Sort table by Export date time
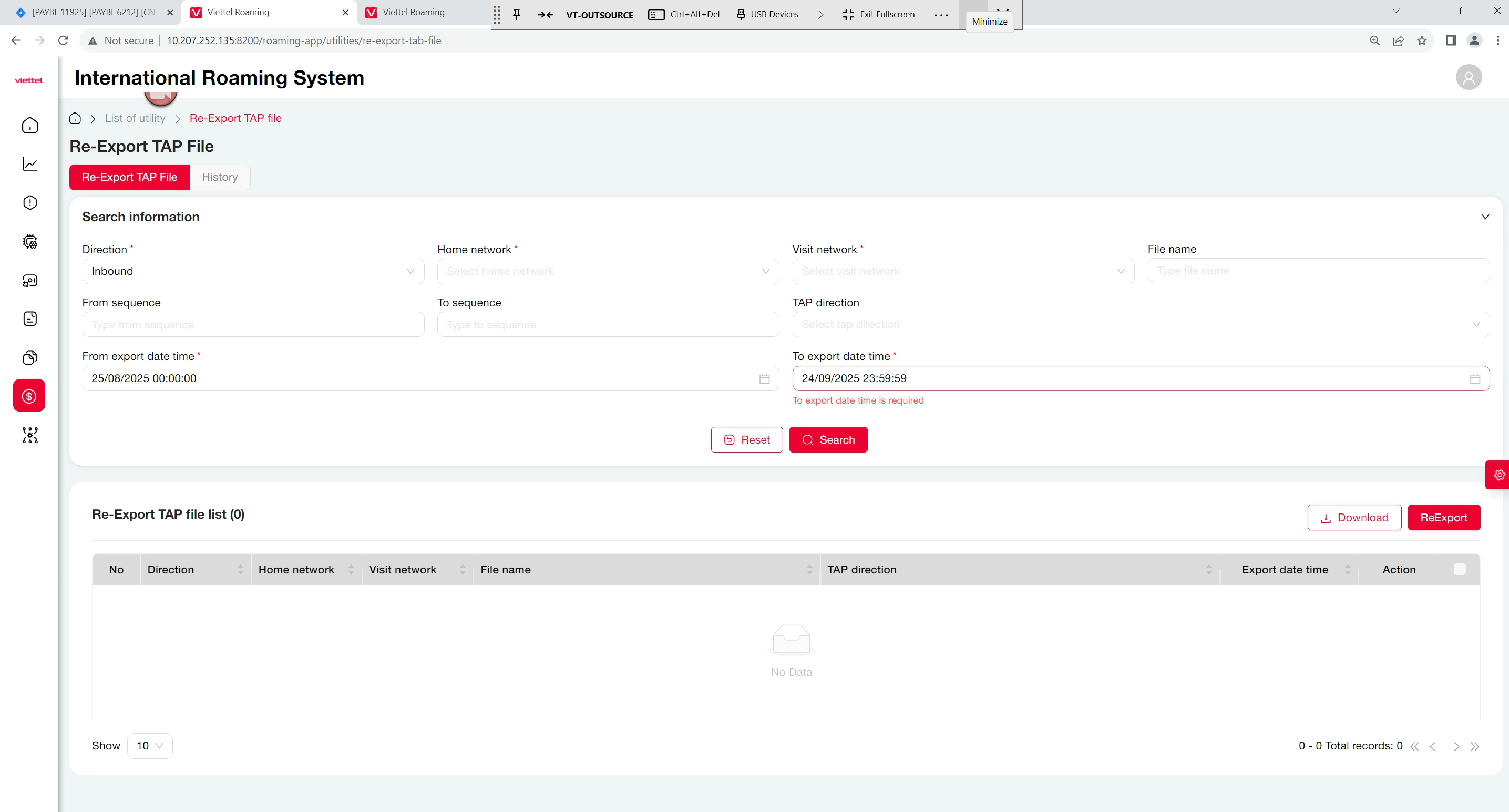This screenshot has height=812, width=1509. pyautogui.click(x=1347, y=570)
